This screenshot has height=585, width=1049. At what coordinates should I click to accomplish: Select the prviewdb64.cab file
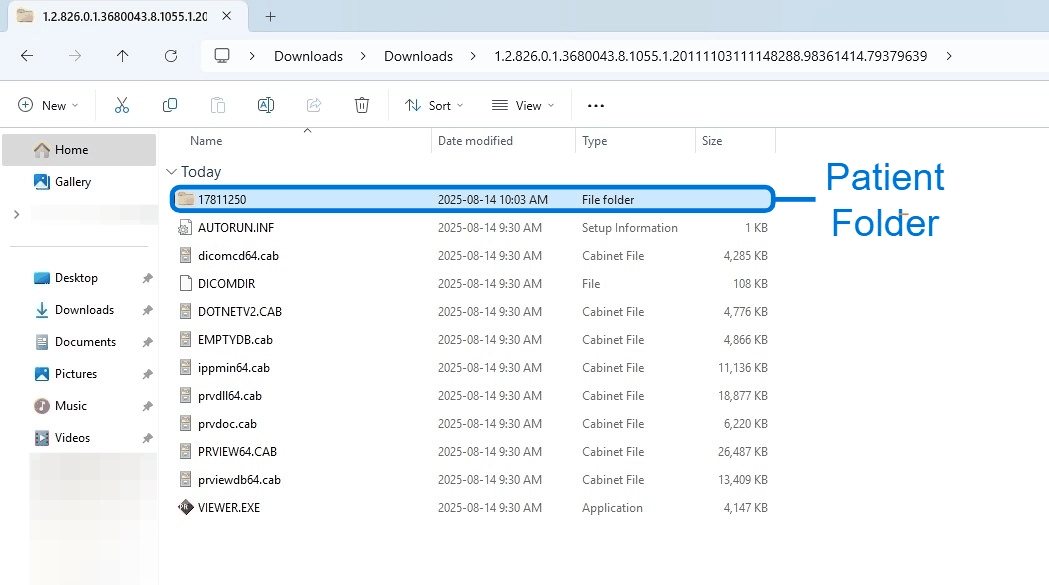[x=472, y=480]
